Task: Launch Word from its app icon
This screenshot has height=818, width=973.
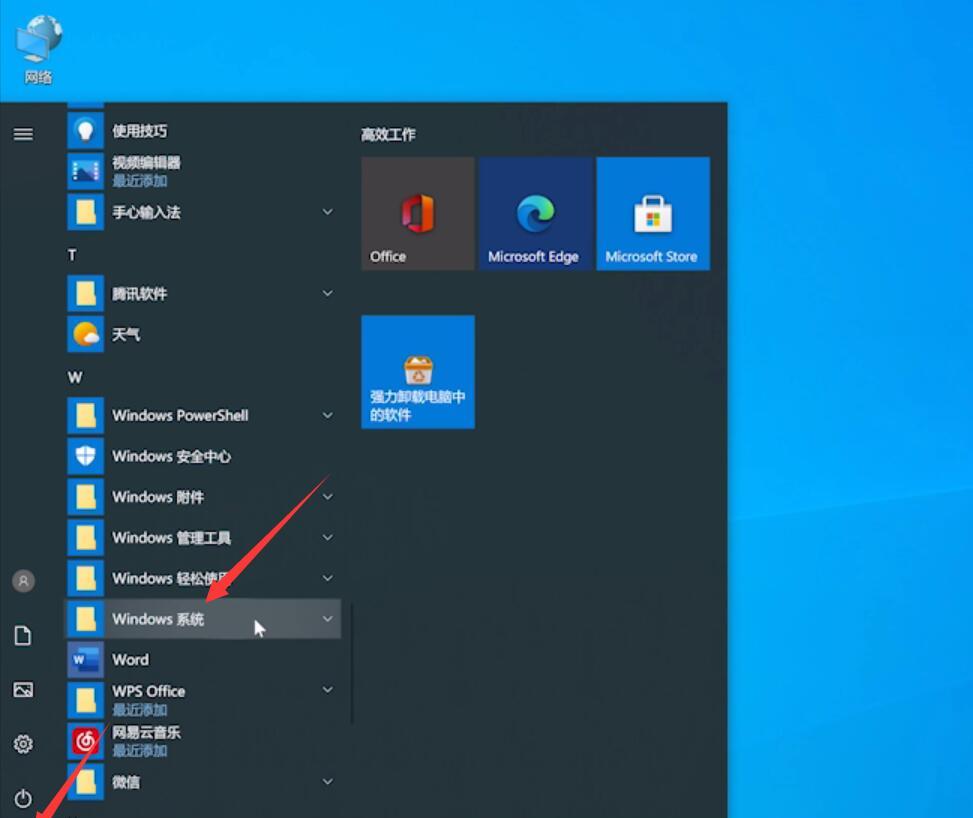Action: click(x=86, y=660)
